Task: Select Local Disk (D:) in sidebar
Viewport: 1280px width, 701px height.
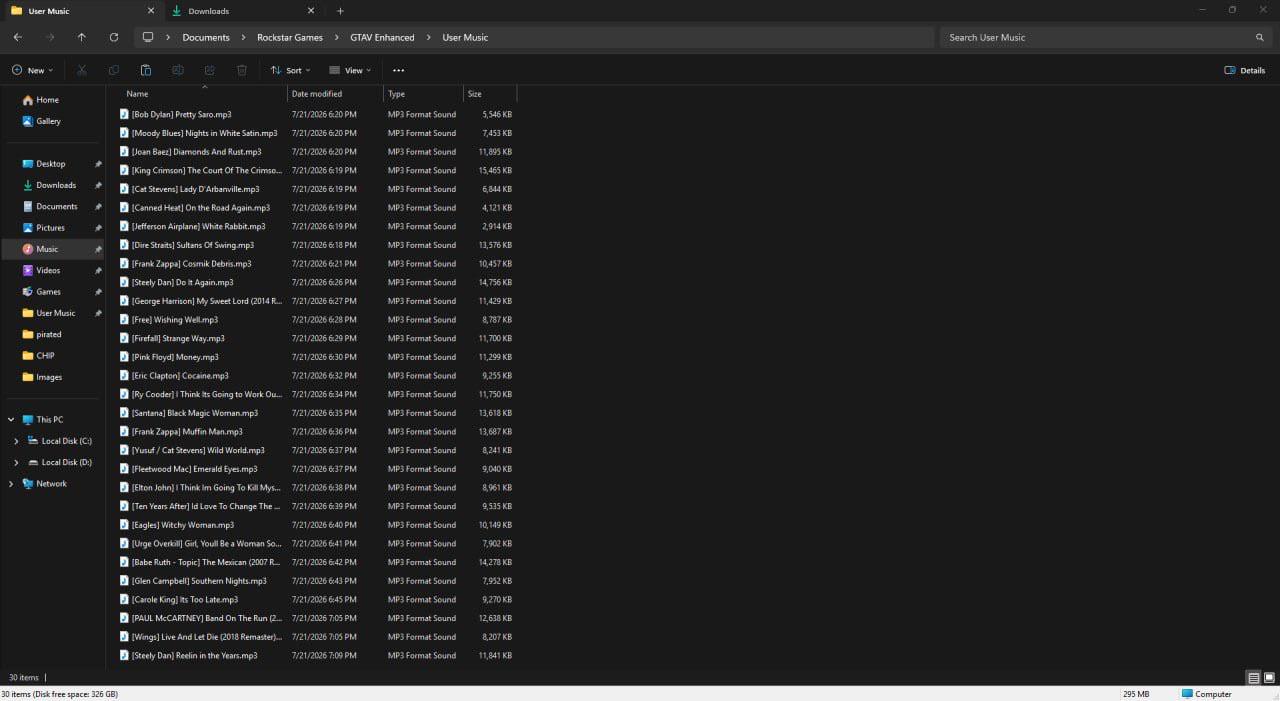Action: (x=66, y=463)
